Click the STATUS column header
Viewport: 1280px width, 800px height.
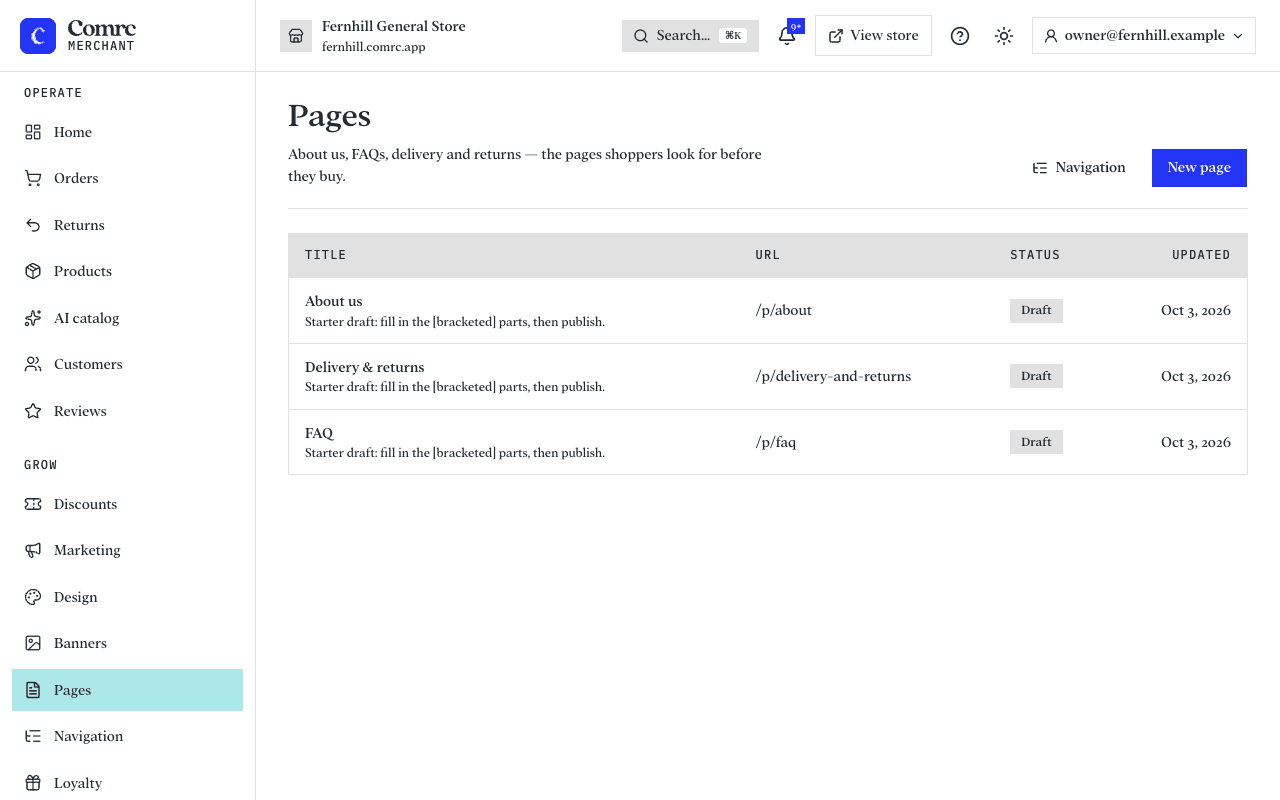[x=1035, y=255]
